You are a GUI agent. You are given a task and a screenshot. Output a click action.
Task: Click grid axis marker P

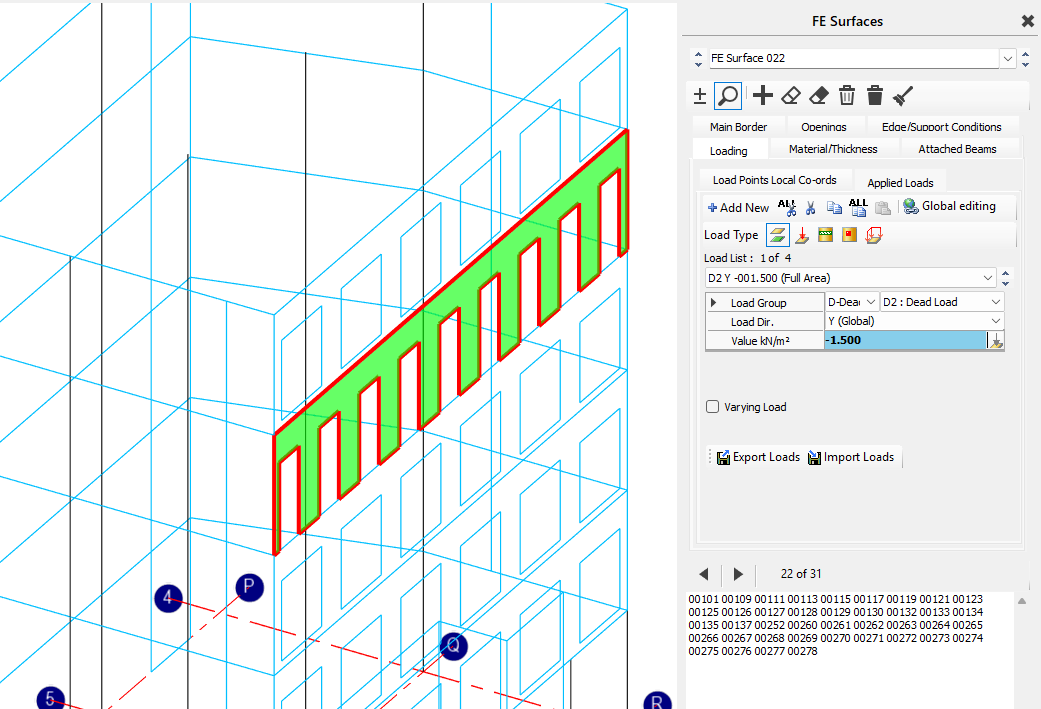coord(249,588)
